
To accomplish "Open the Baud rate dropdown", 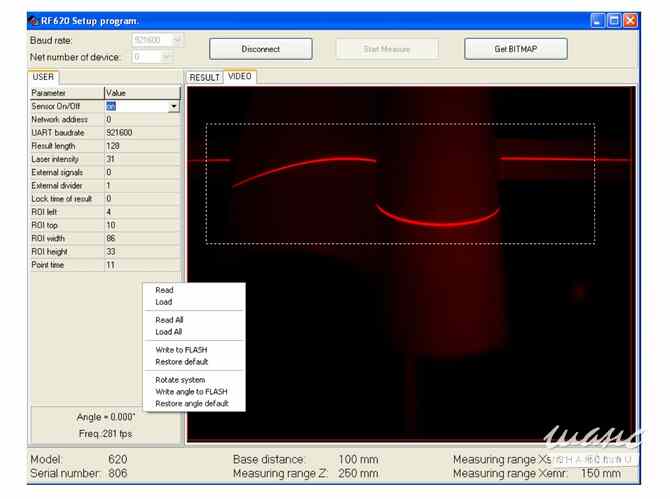I will tap(178, 40).
